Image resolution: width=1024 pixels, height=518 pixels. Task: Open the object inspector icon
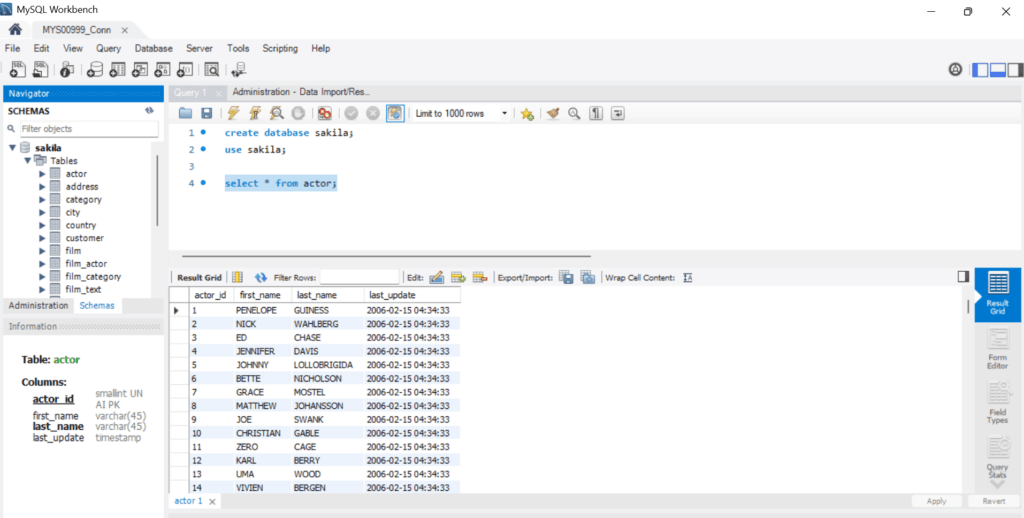tap(67, 69)
